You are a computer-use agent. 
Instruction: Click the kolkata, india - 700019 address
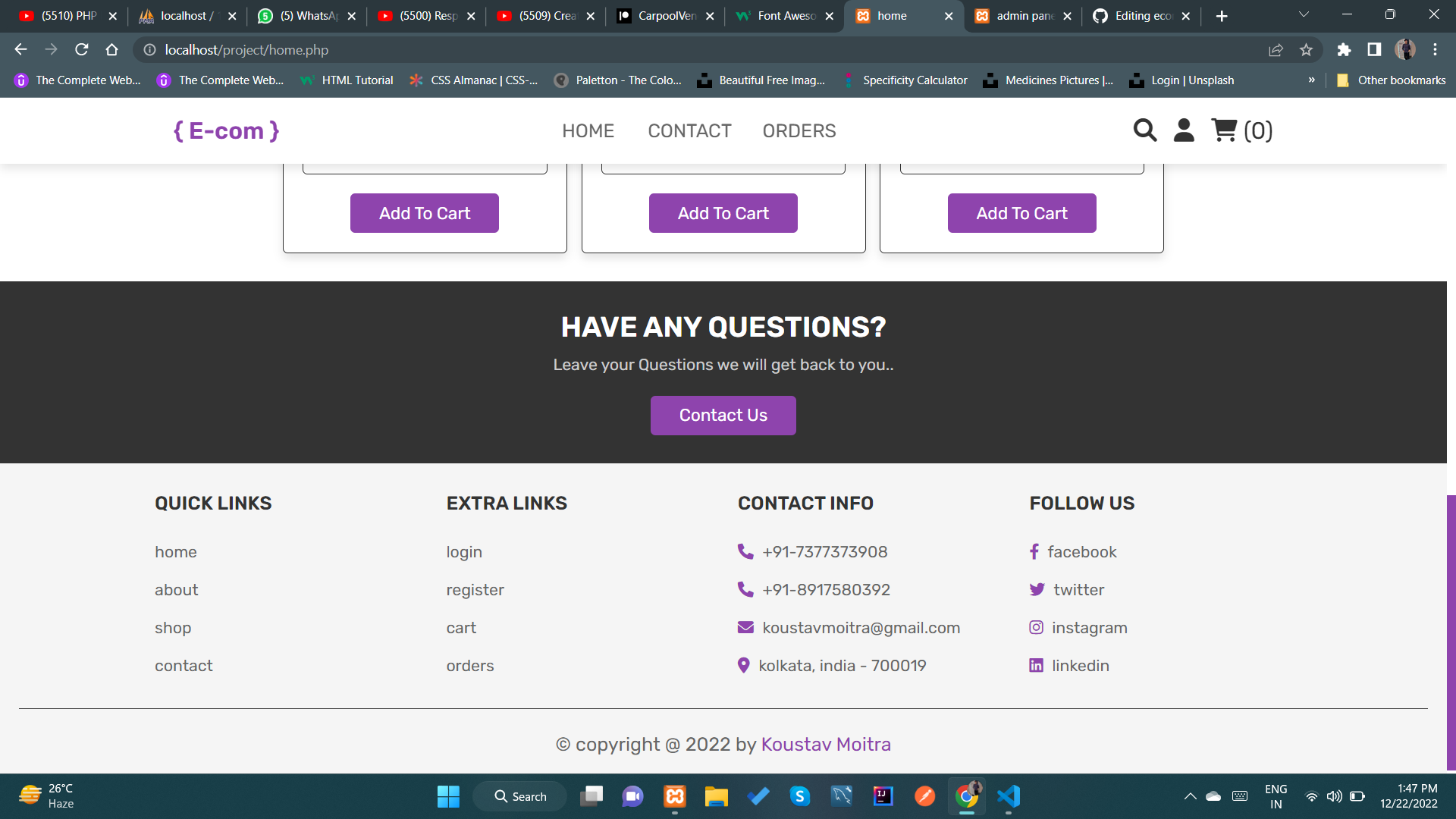pyautogui.click(x=832, y=666)
